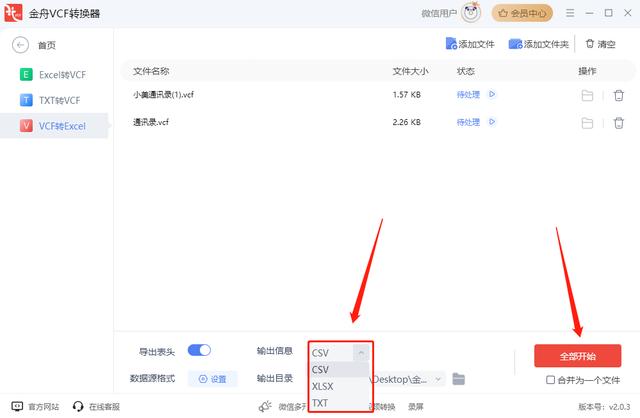Open the TXT转VCF conversion tab

[x=50, y=100]
